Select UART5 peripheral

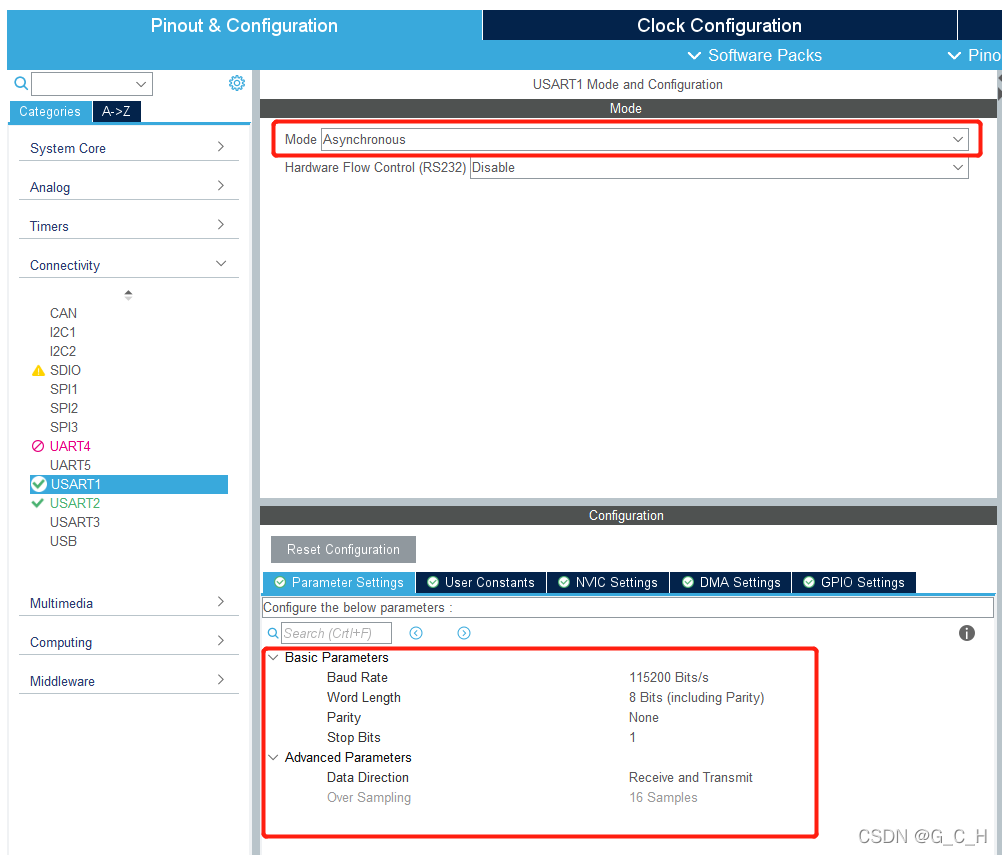tap(70, 465)
